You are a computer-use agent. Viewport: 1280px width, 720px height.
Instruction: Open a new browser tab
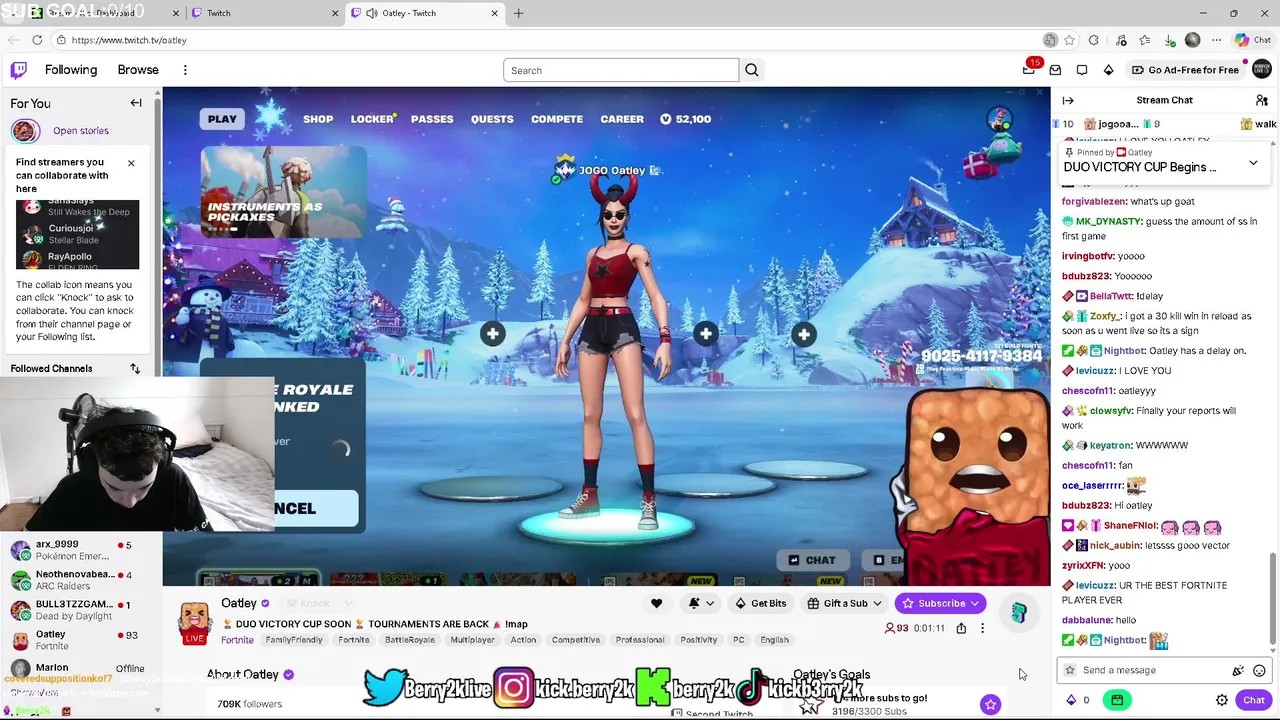tap(518, 13)
